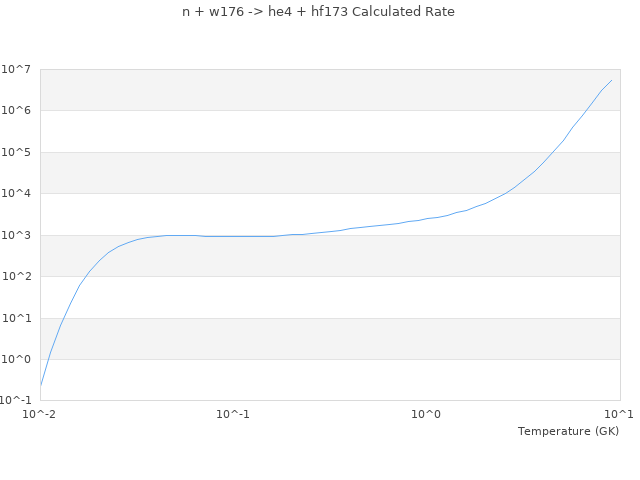
Task: Click the 10^1 x-axis tick label
Action: point(620,414)
